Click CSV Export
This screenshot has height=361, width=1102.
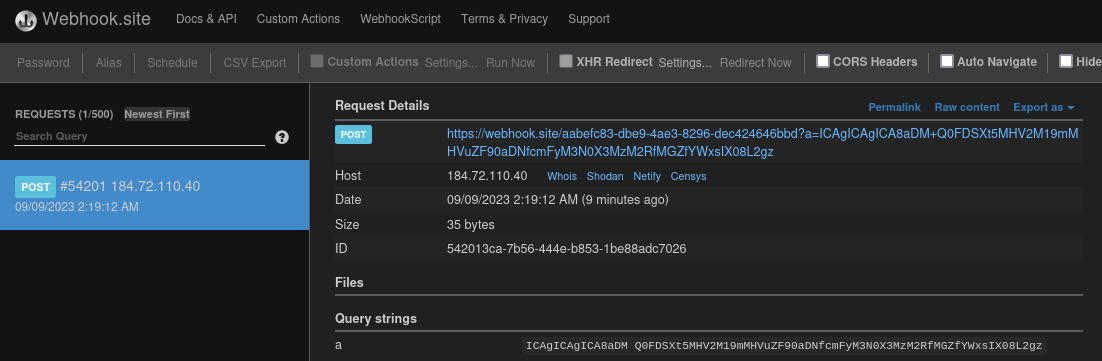click(254, 63)
